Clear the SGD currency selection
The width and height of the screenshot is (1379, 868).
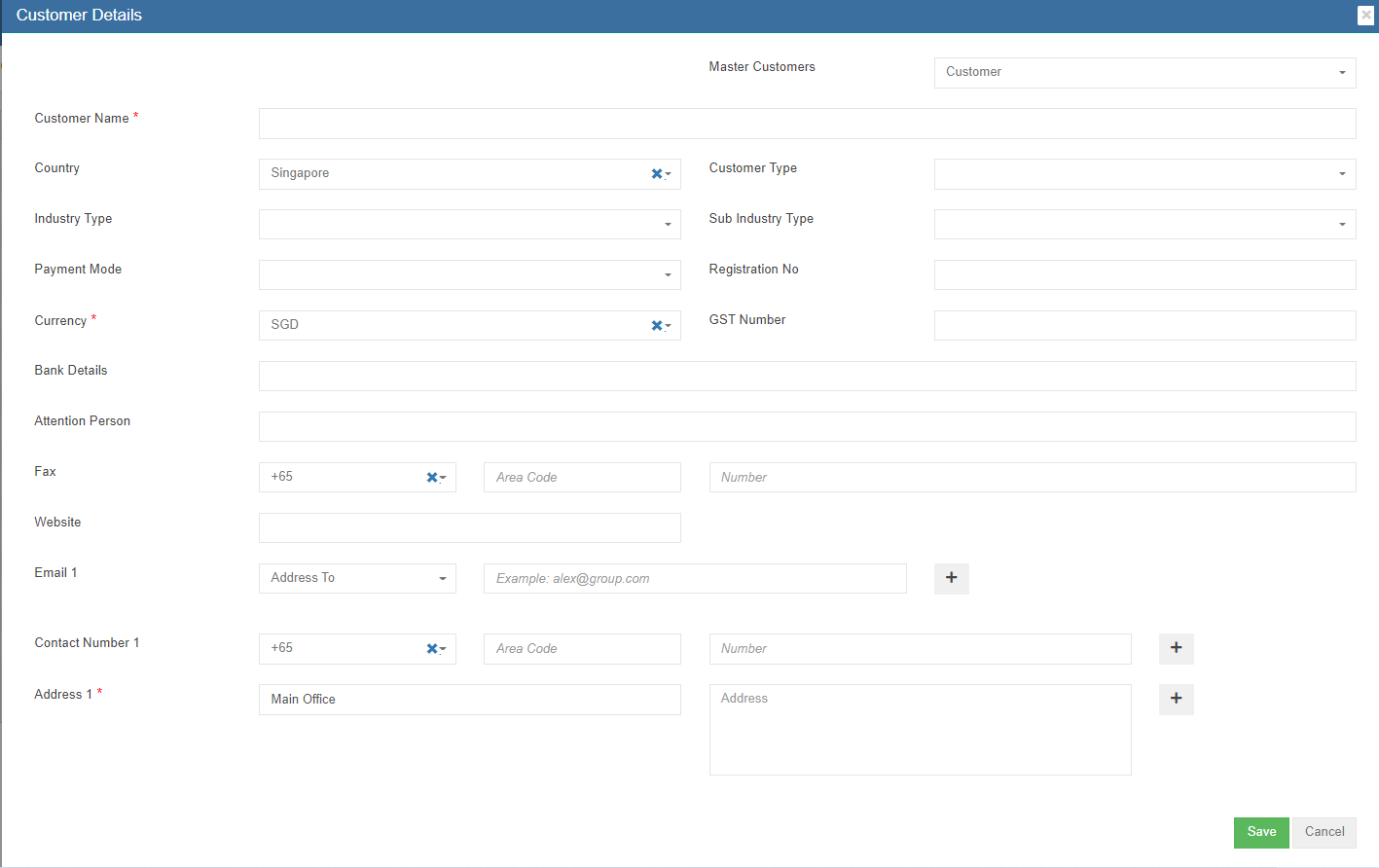(x=657, y=325)
